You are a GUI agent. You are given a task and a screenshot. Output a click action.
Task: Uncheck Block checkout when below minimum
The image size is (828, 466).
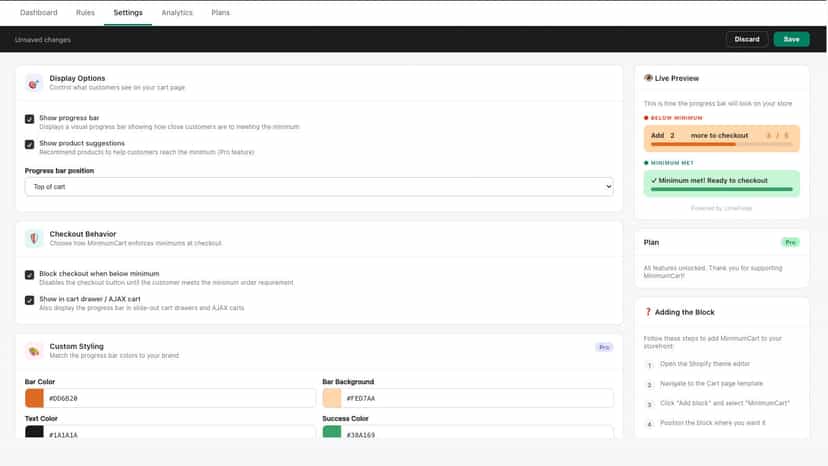coord(30,275)
